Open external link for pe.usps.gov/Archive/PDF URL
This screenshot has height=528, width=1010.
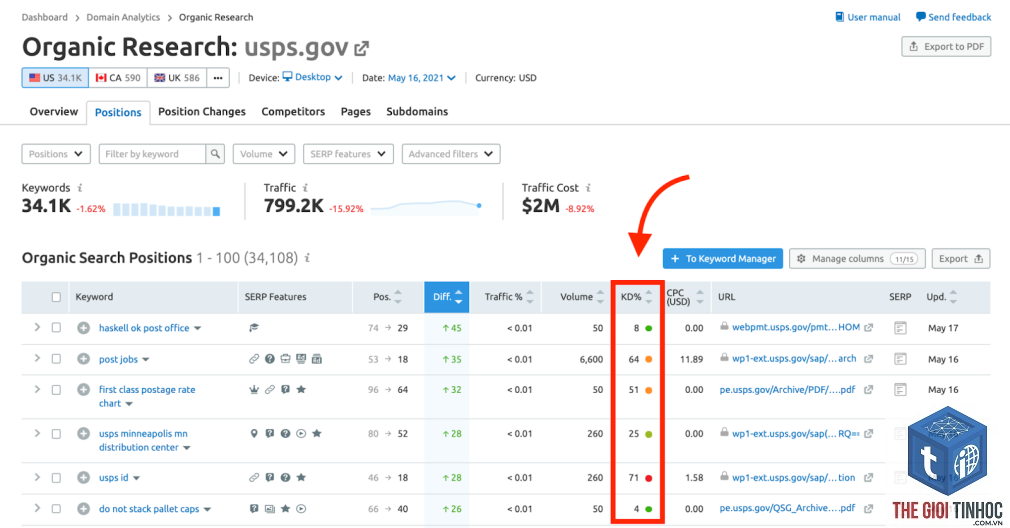[868, 390]
